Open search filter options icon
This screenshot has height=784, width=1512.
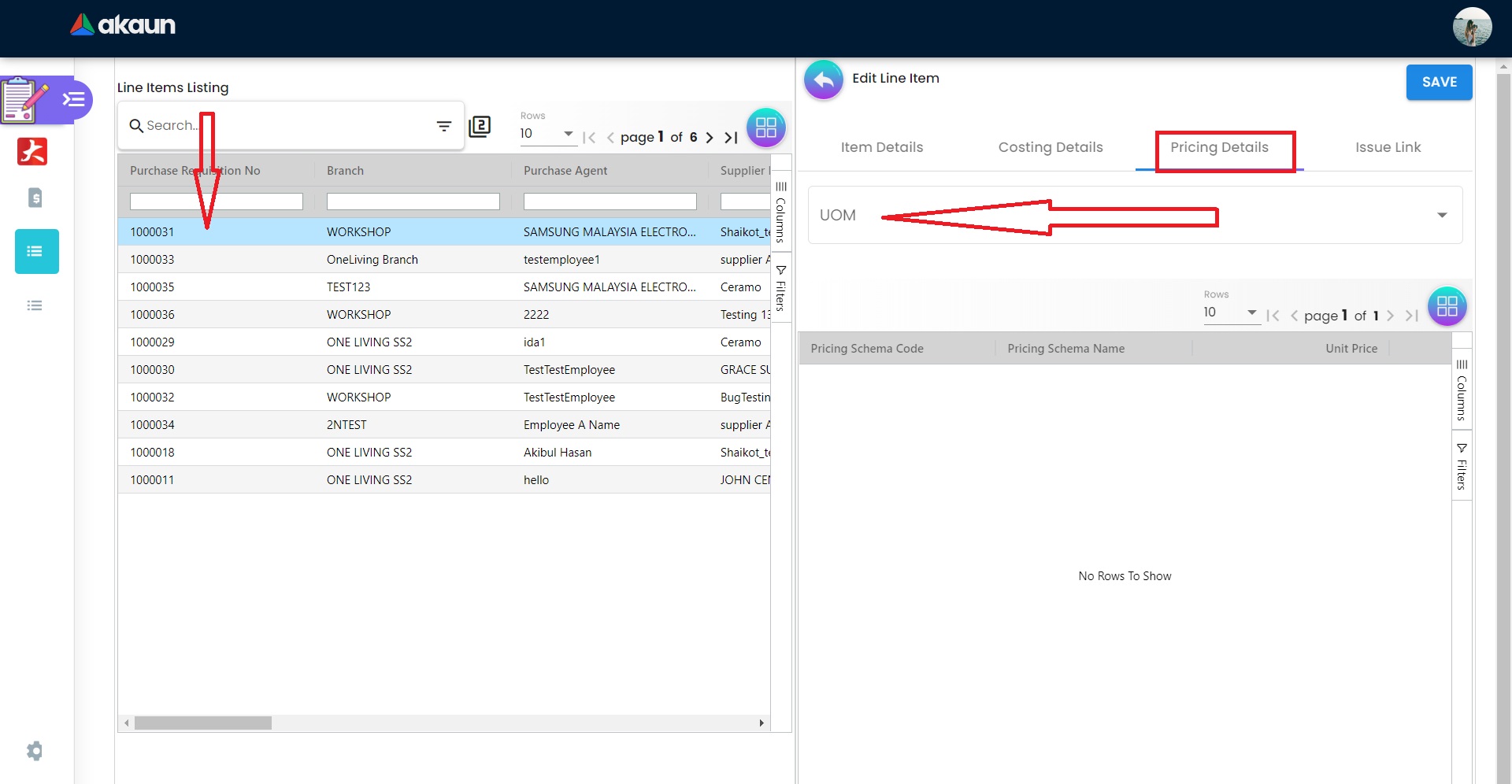[444, 126]
